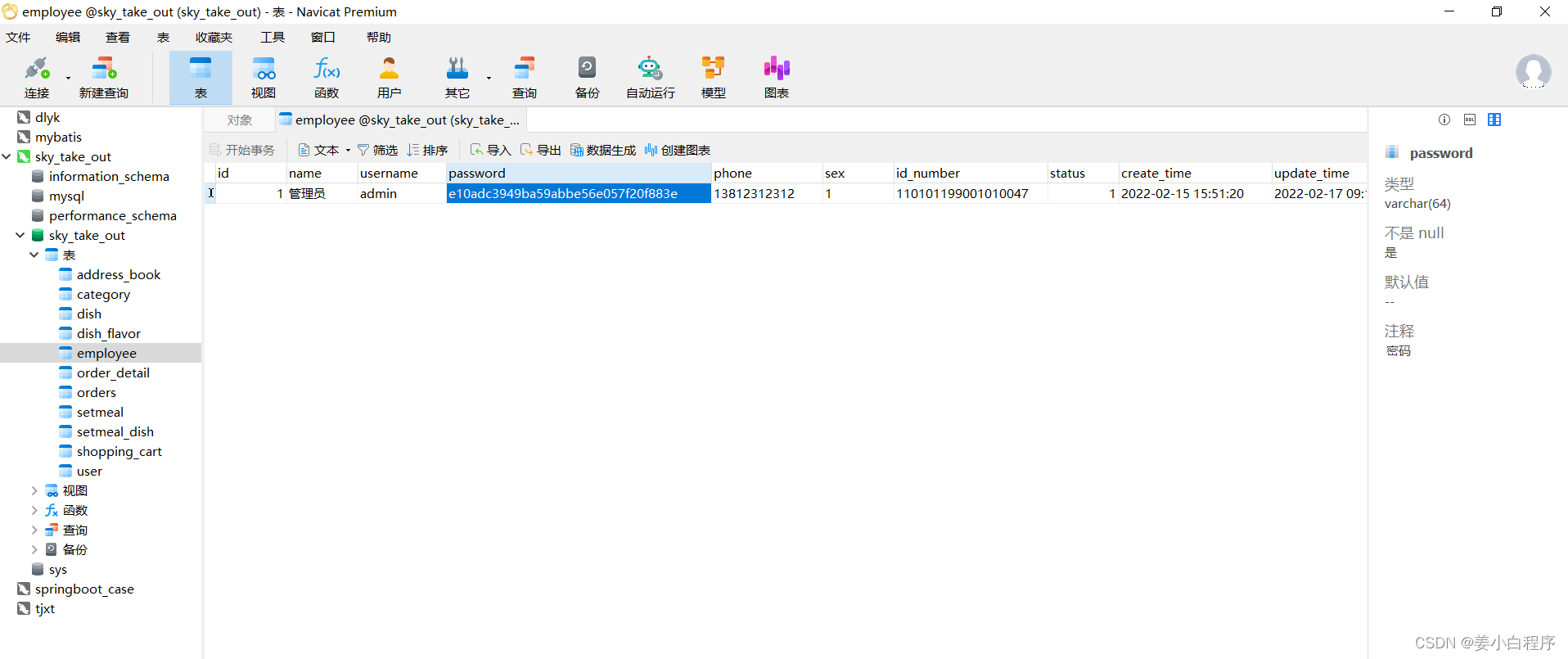Image resolution: width=1568 pixels, height=659 pixels.
Task: Open the 模型 model toolbar icon
Action: 714,78
